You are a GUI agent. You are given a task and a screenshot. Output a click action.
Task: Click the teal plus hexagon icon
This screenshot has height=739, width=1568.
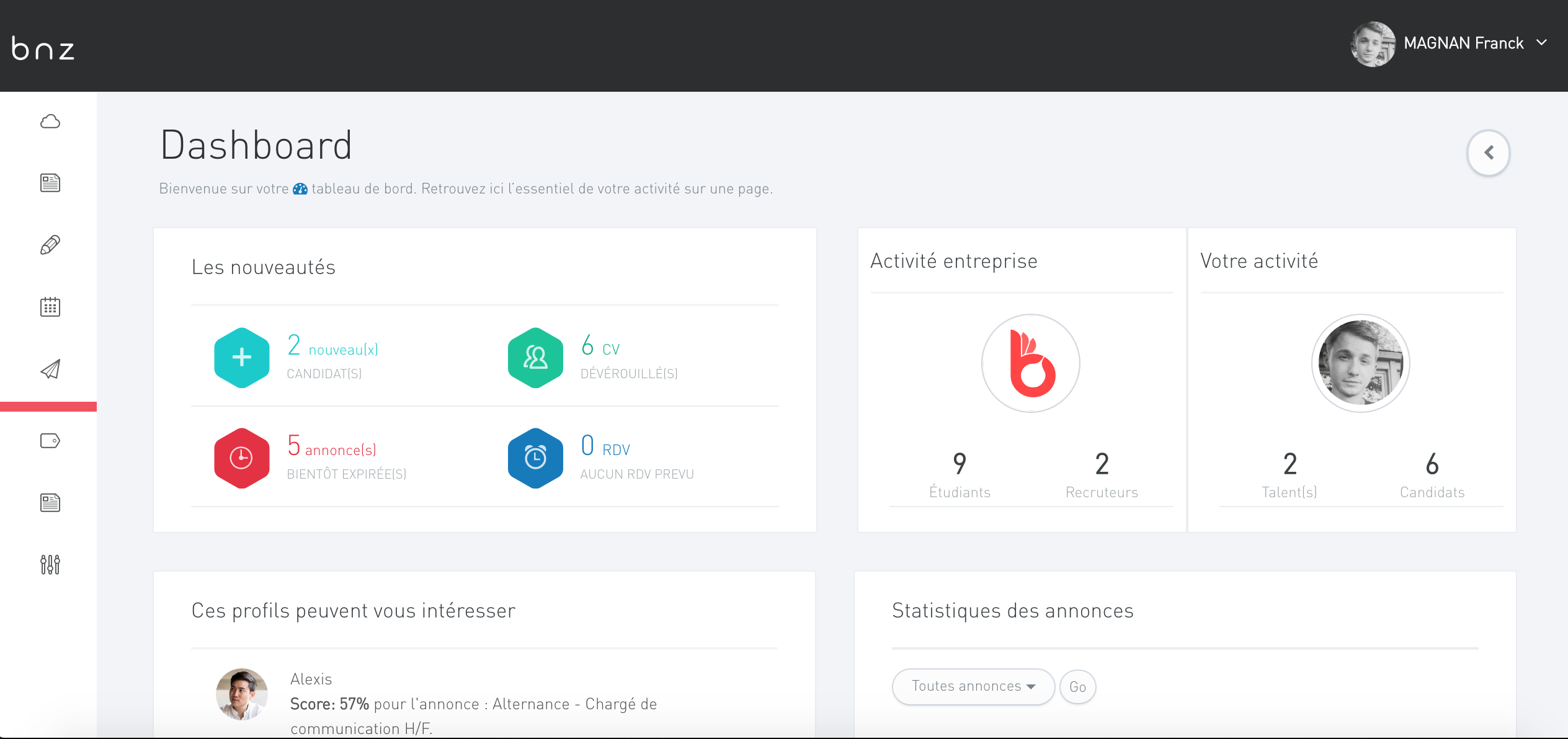[241, 358]
